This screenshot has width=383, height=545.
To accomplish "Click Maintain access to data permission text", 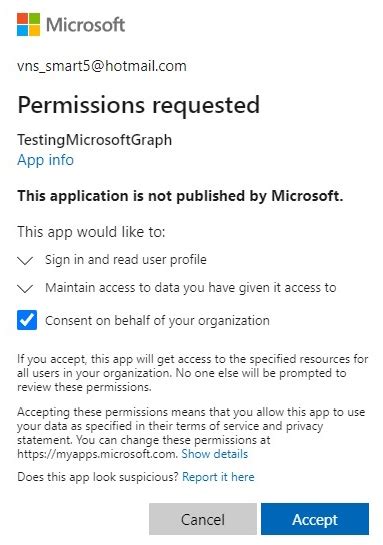I will (190, 288).
